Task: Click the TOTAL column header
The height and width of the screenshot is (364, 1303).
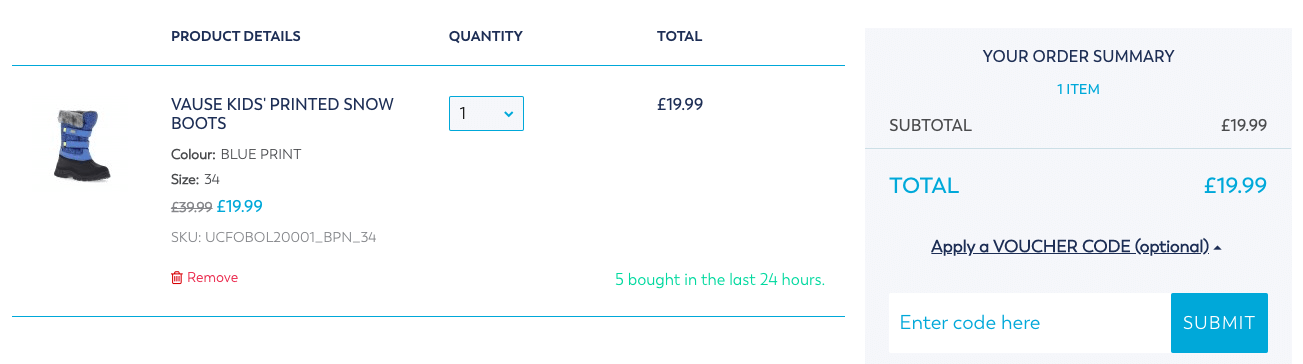Action: coord(680,37)
